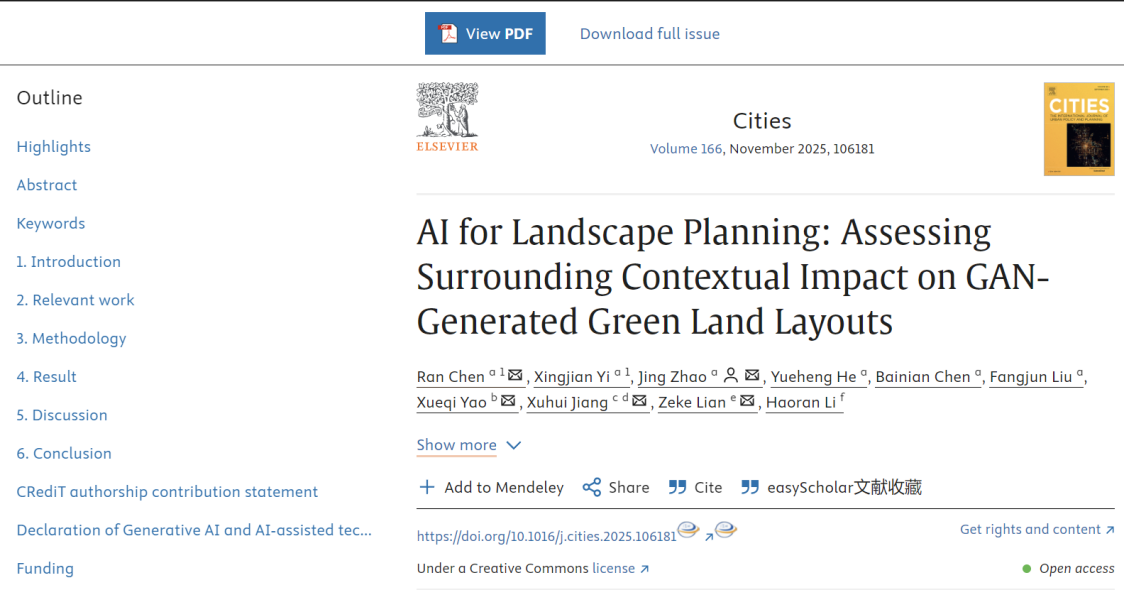1124x590 pixels.
Task: Click Xueqi Yao's email envelope icon
Action: click(x=508, y=402)
